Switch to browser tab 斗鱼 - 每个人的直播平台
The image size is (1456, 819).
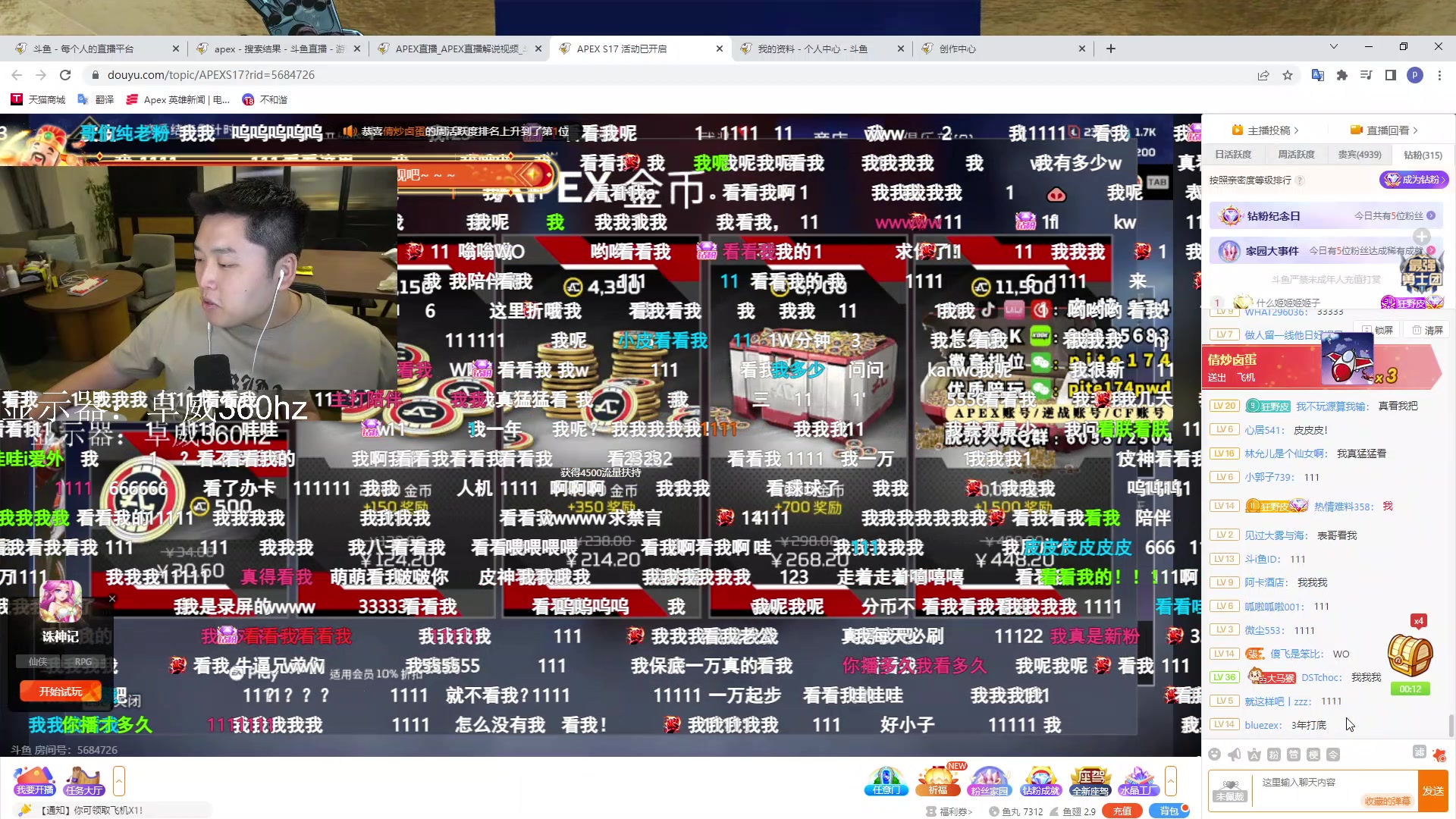[96, 49]
